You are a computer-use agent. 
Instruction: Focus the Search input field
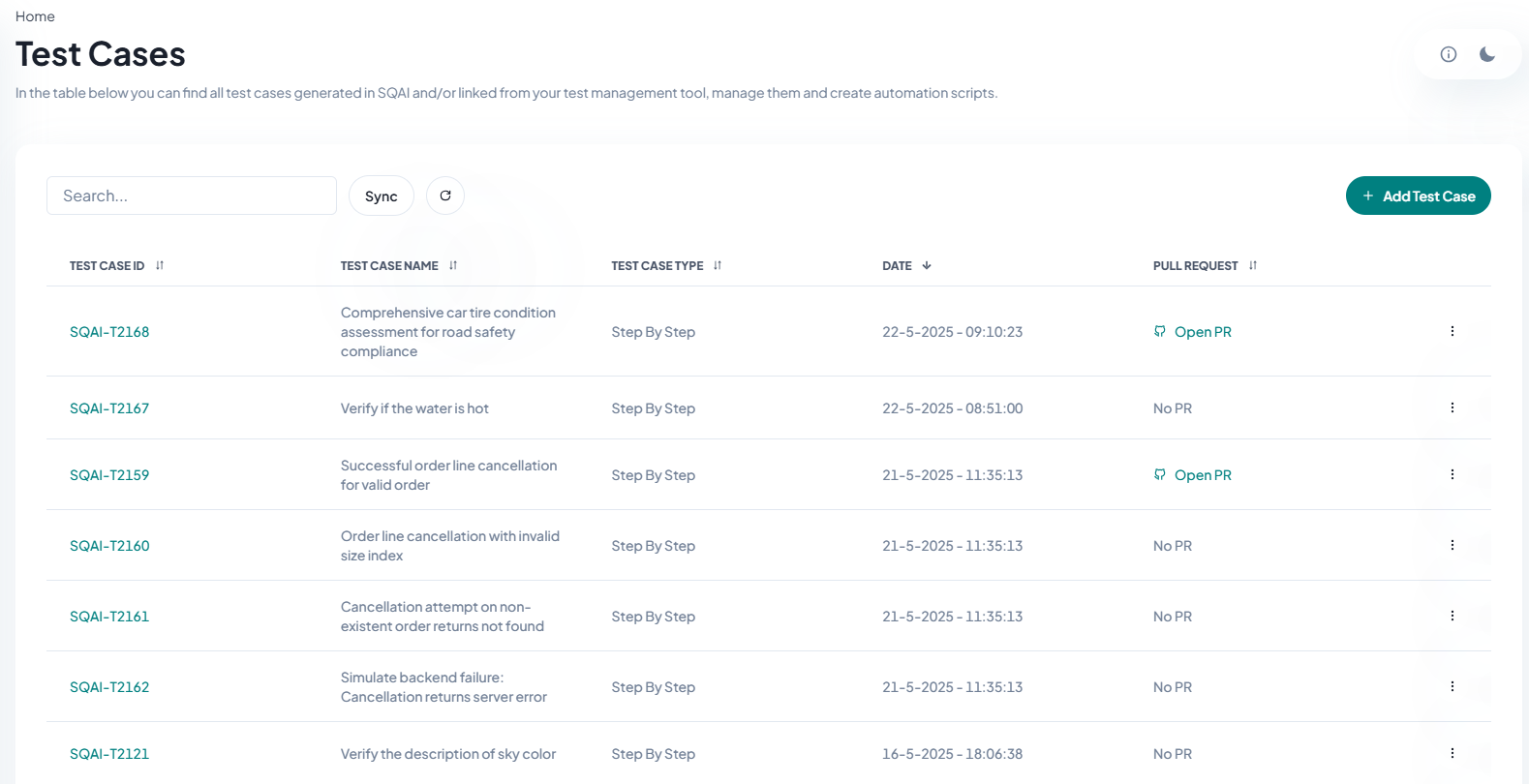192,196
